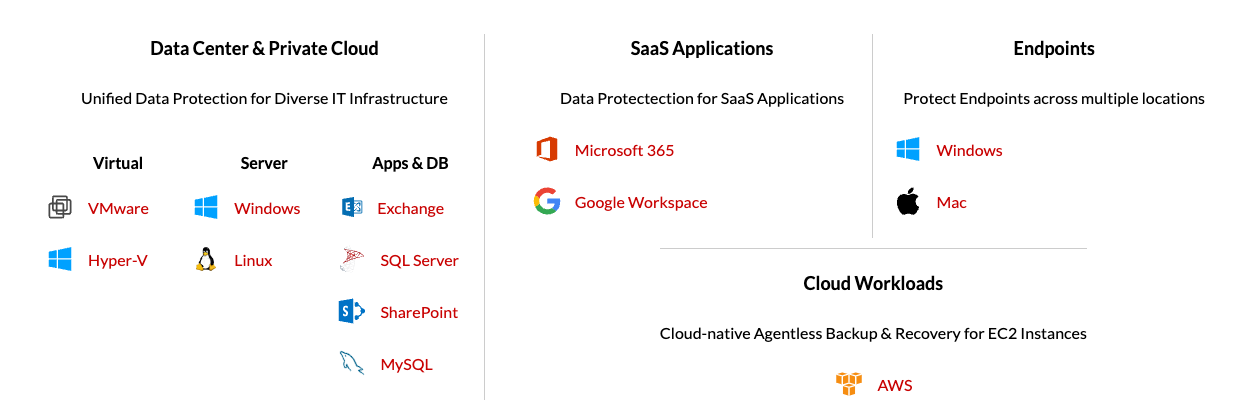Click the SQL Server icon
Screen dimensions: 1241x412
[353, 260]
